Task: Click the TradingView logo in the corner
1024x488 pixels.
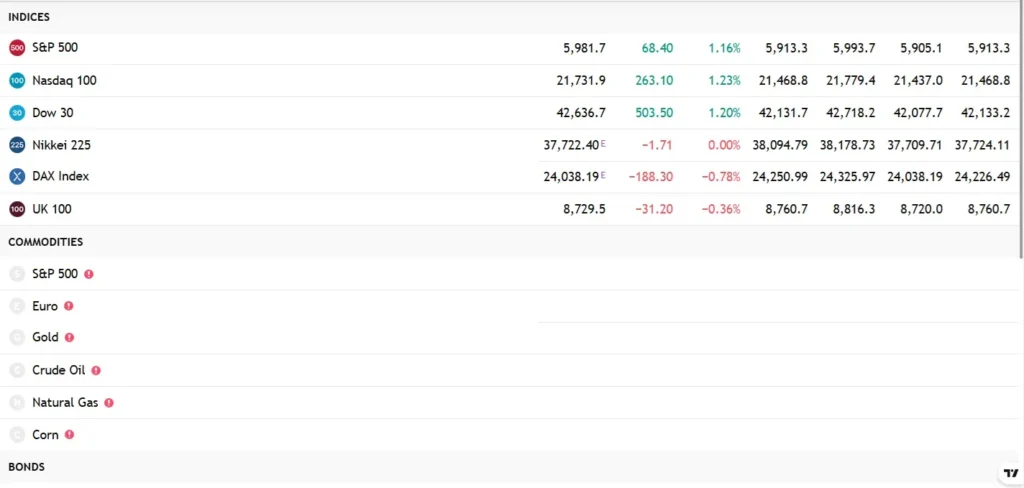Action: point(1010,473)
